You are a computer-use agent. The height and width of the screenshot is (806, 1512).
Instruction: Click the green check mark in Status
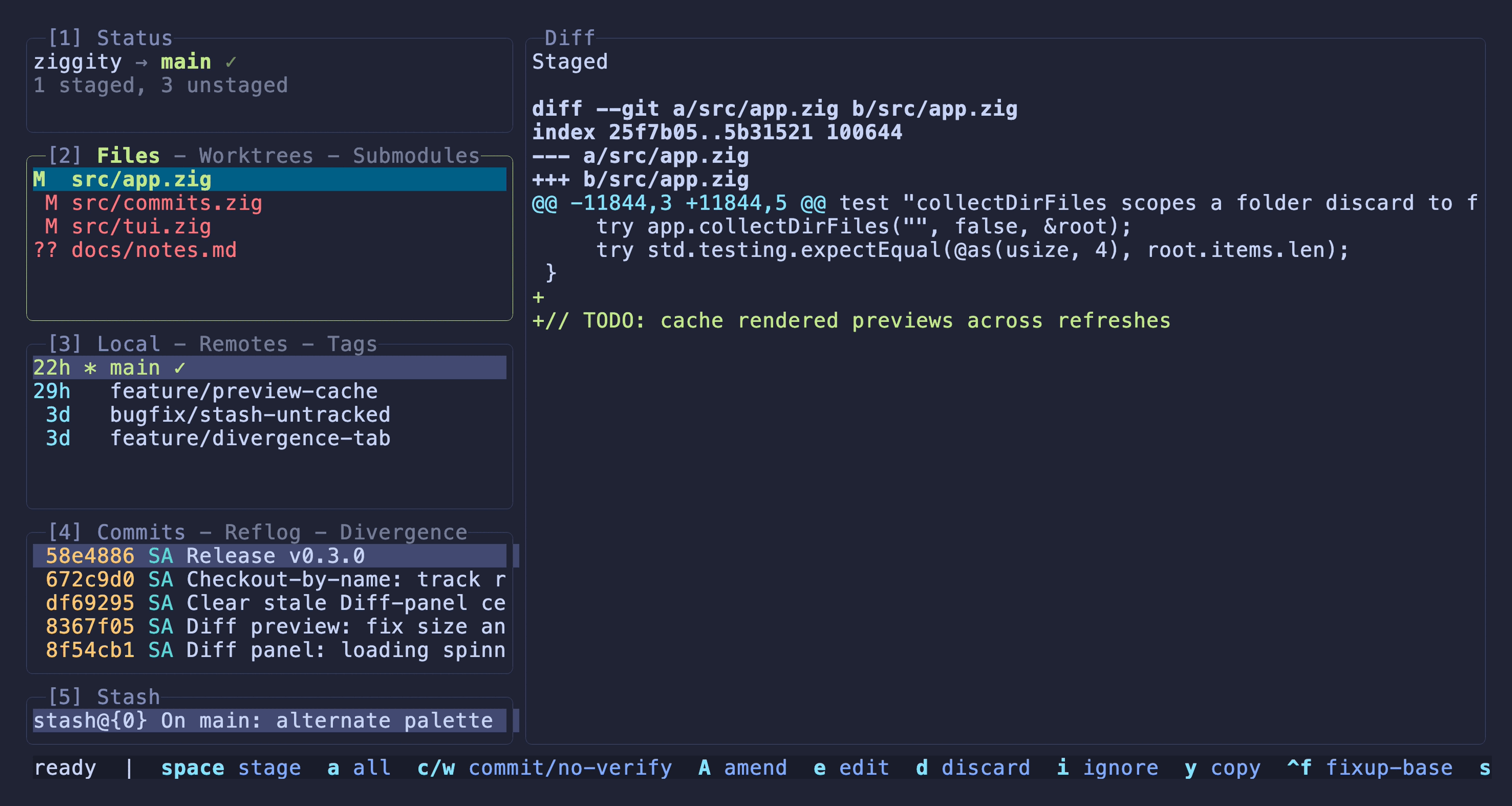(x=231, y=61)
